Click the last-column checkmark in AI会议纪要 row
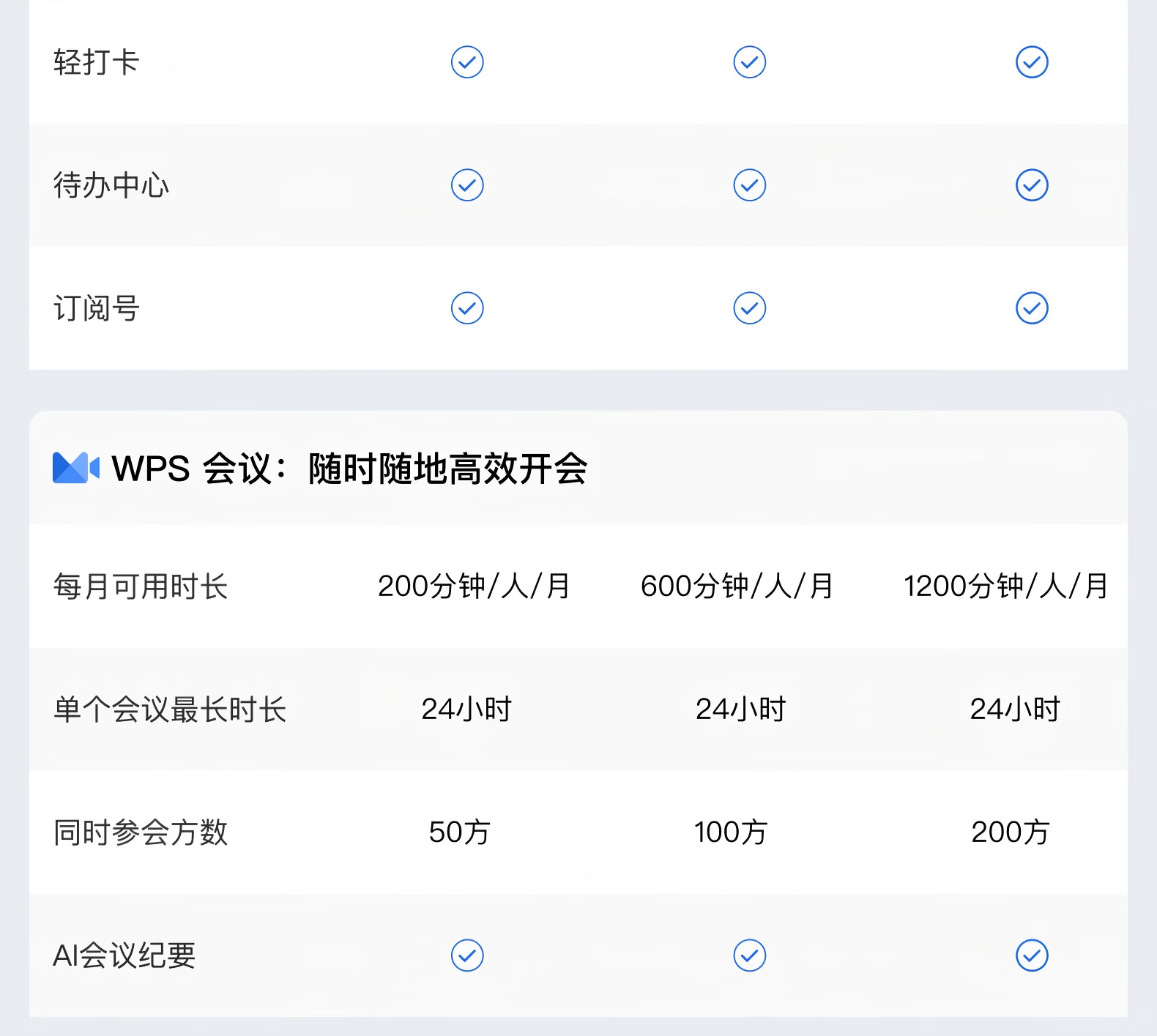Screen dimensions: 1157x1036 1032,955
